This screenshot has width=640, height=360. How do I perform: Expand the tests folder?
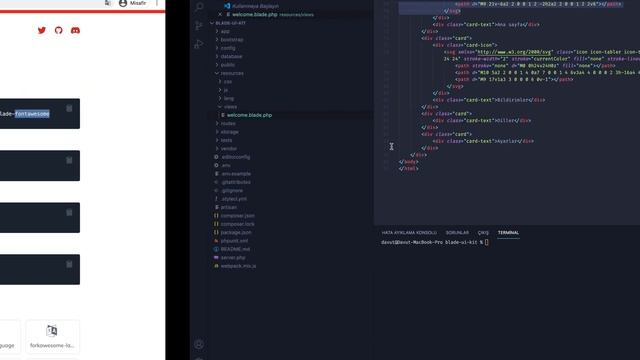(x=226, y=140)
